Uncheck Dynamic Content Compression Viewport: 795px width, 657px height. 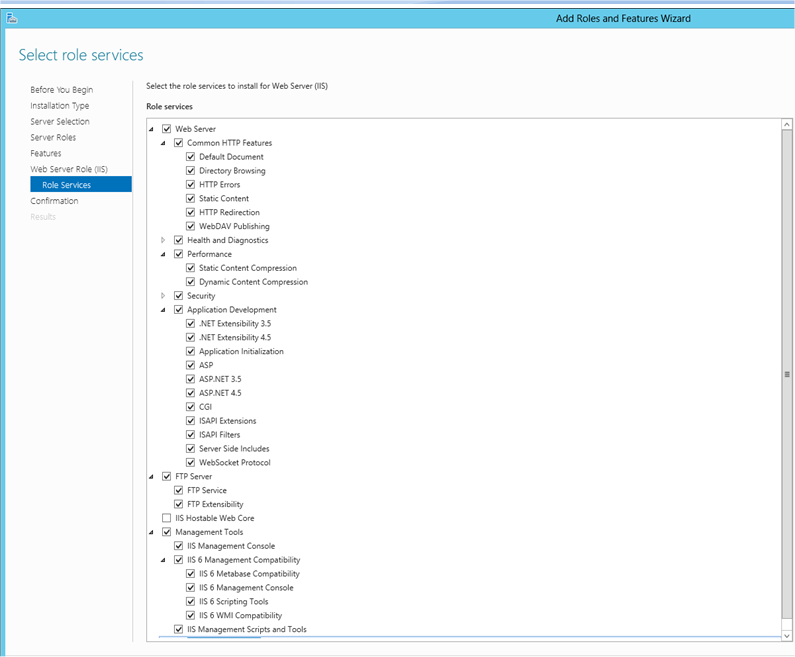pyautogui.click(x=191, y=281)
